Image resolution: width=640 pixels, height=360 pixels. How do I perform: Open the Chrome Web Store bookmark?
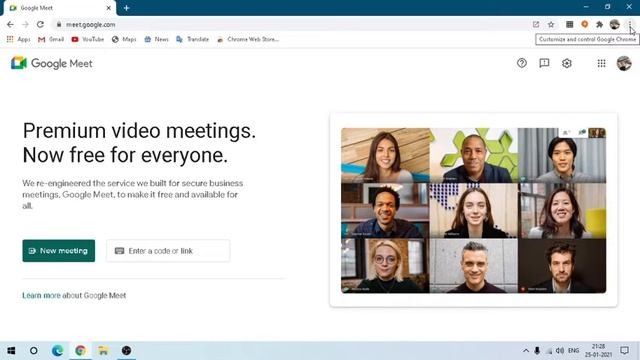tap(248, 39)
